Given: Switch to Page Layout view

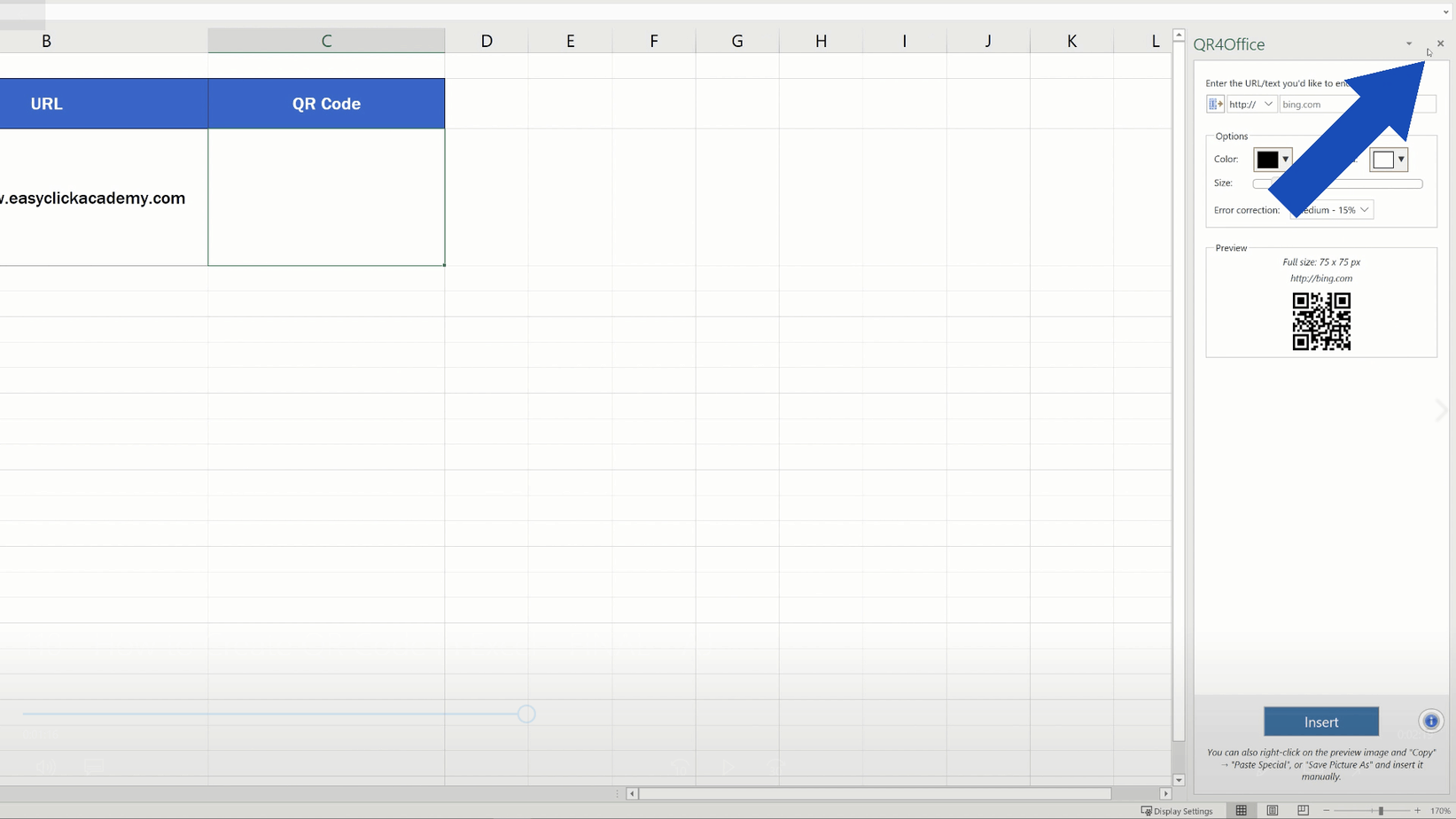Looking at the screenshot, I should click(x=1272, y=809).
